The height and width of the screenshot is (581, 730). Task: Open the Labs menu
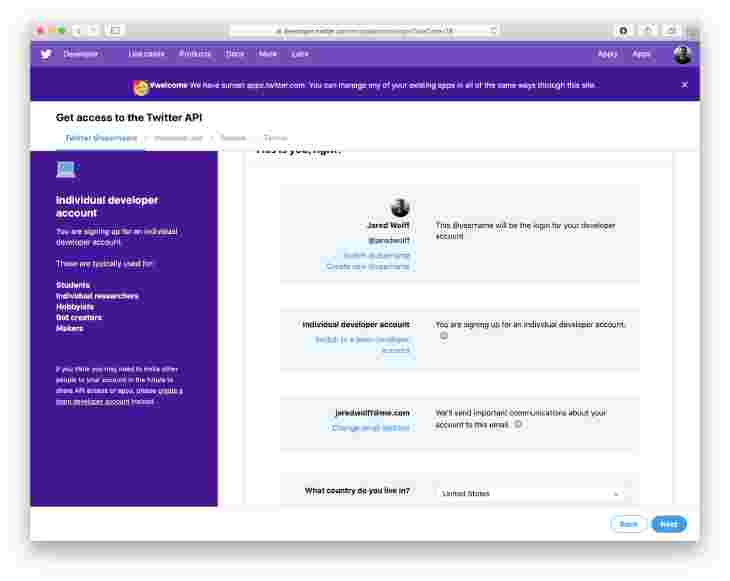pos(300,54)
